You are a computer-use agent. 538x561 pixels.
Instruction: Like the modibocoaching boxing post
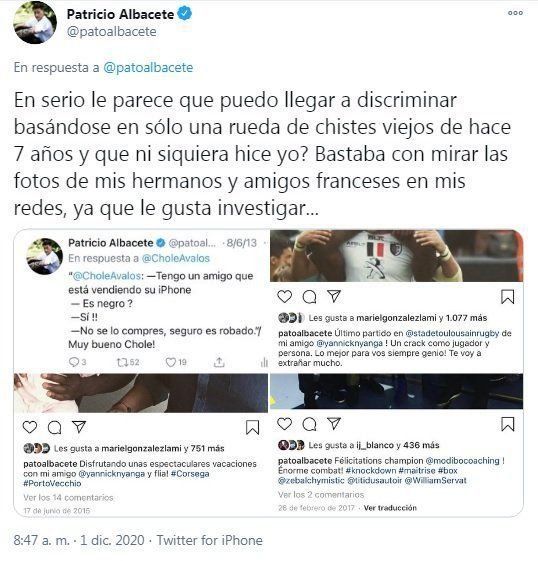click(x=285, y=424)
